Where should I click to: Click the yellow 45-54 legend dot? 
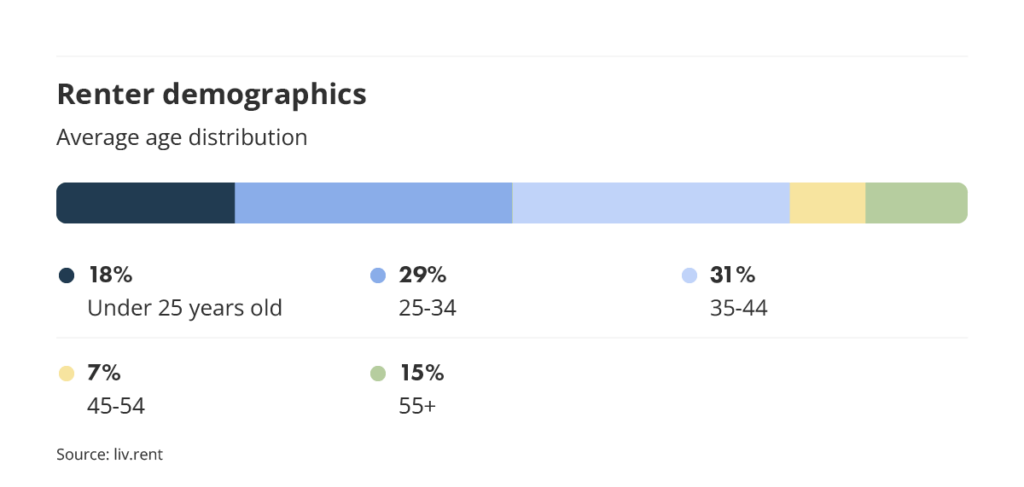(67, 374)
